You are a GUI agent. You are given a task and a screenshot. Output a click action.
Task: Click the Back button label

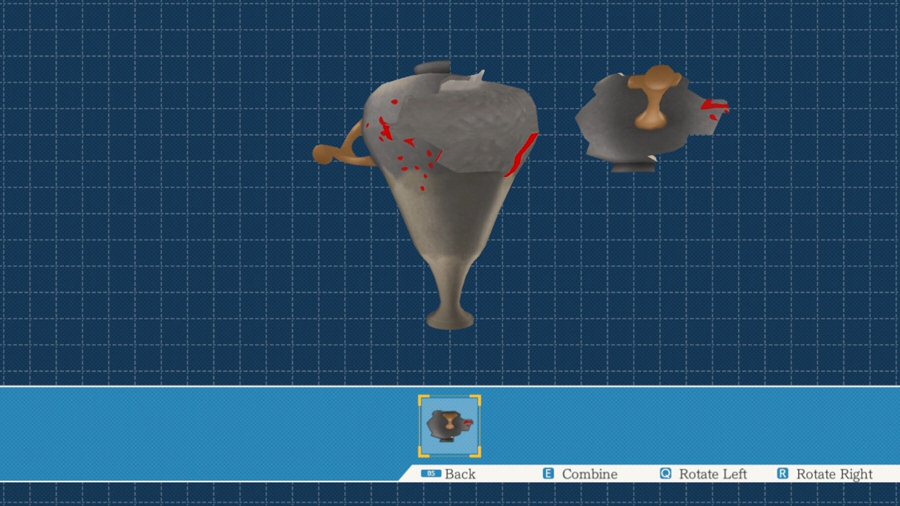(x=460, y=474)
